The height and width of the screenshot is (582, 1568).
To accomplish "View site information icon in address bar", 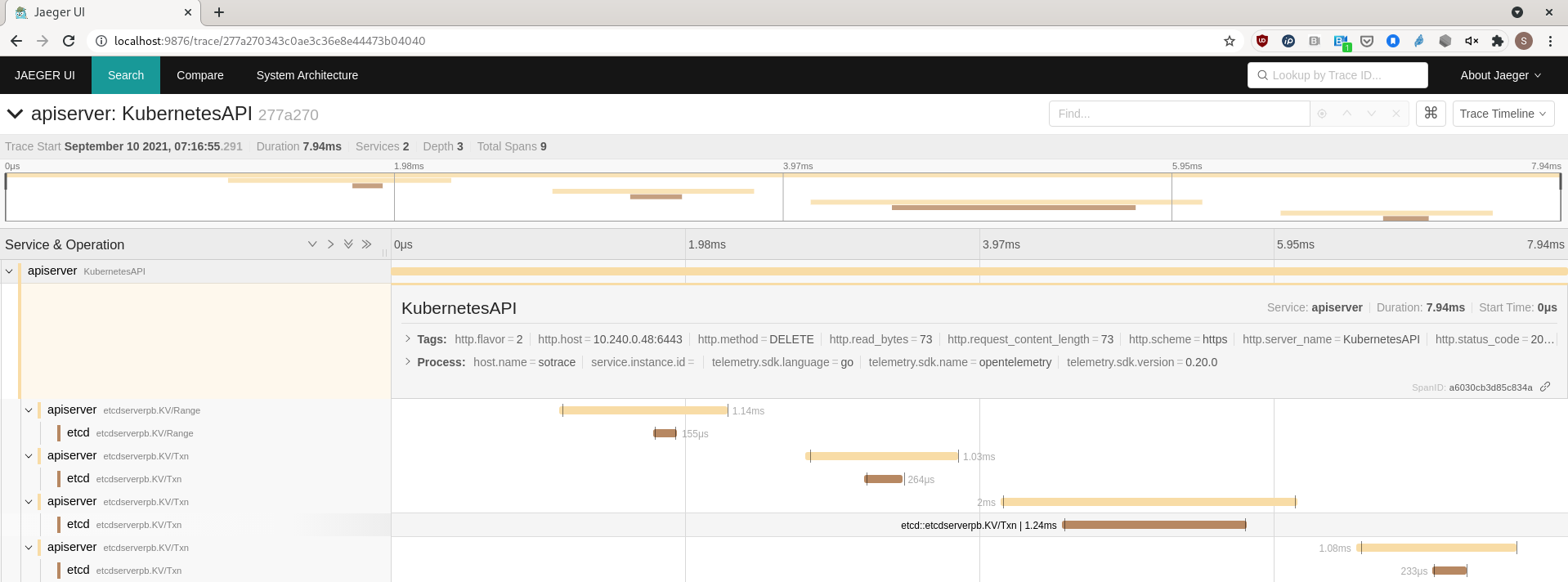I will pyautogui.click(x=101, y=41).
